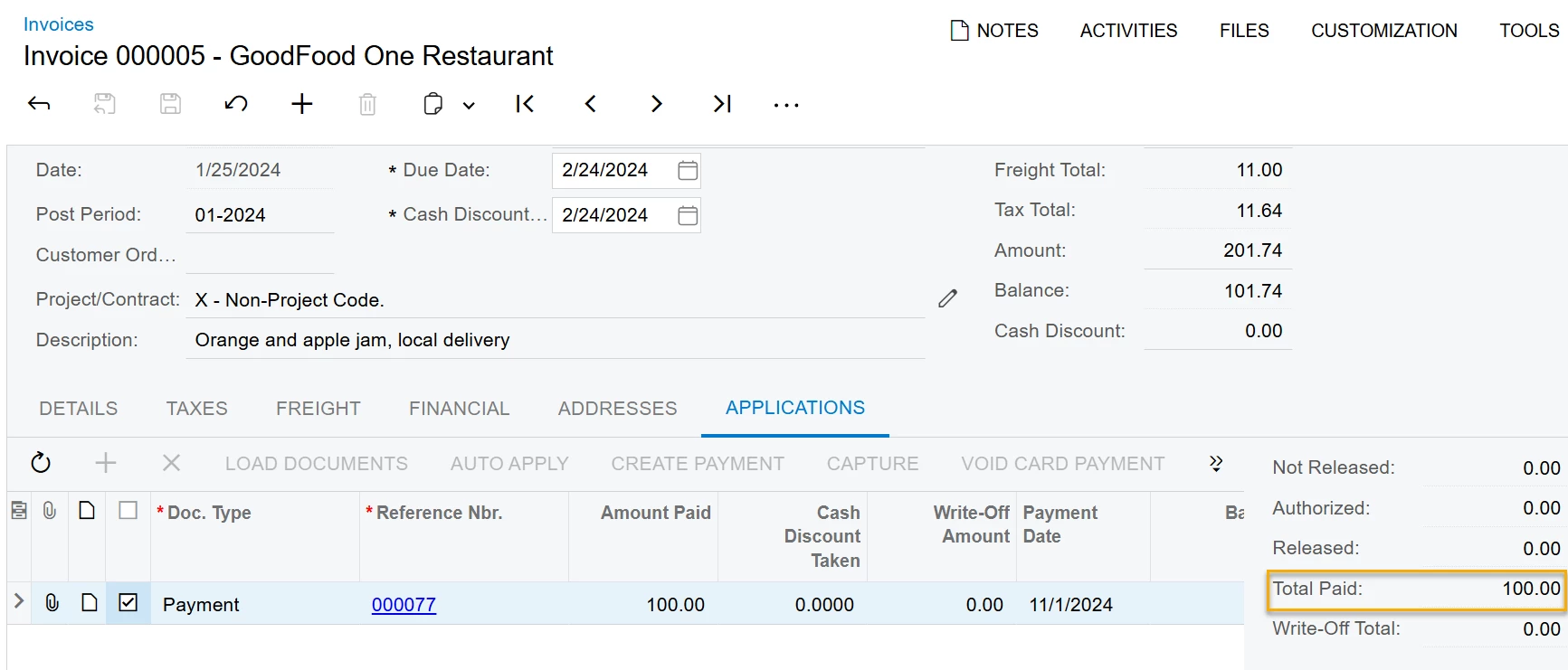1568x670 pixels.
Task: Open the FILES menu item
Action: pyautogui.click(x=1244, y=31)
